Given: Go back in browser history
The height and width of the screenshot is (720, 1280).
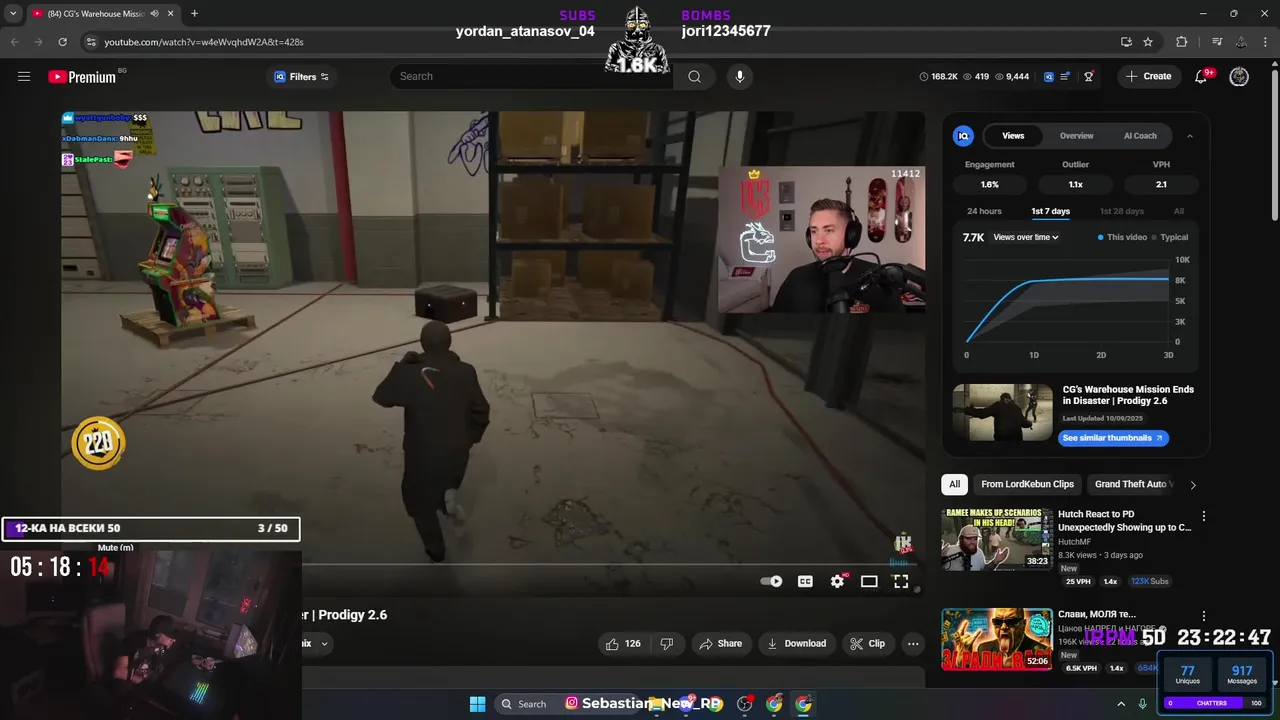Looking at the screenshot, I should 14,42.
